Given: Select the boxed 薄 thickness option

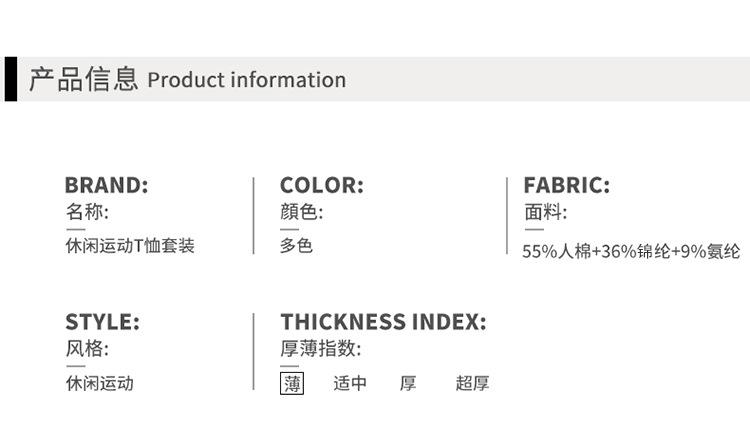Looking at the screenshot, I should 292,383.
